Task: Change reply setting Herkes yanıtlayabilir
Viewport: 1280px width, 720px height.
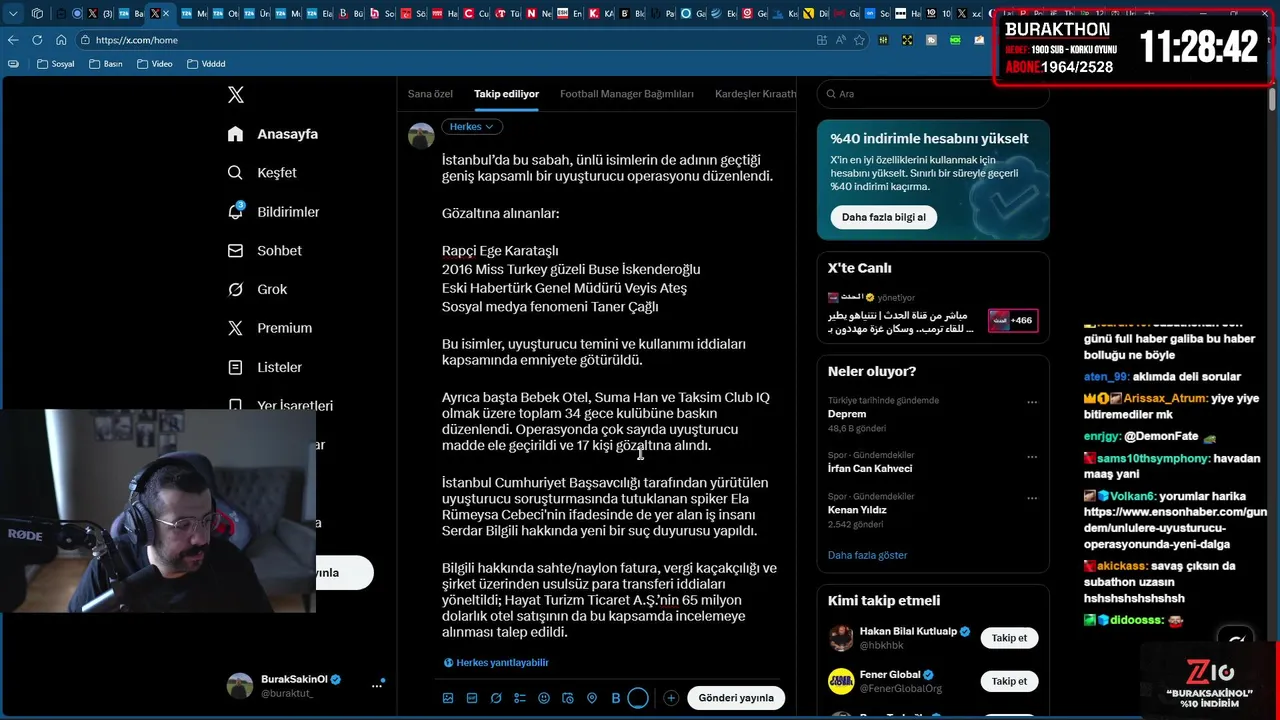Action: point(496,663)
